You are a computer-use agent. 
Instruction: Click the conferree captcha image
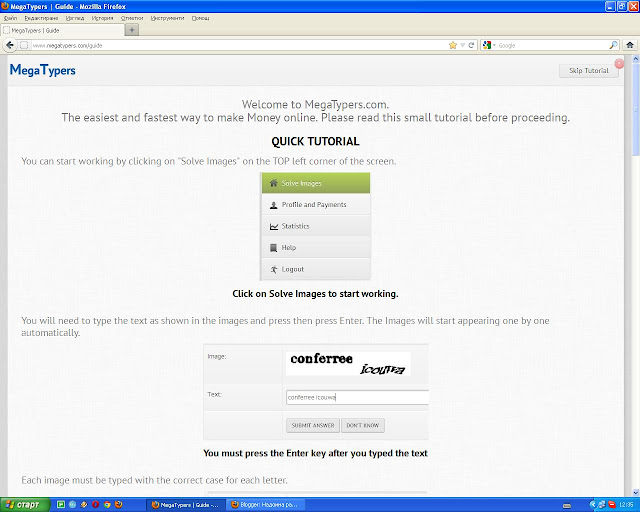(x=348, y=363)
